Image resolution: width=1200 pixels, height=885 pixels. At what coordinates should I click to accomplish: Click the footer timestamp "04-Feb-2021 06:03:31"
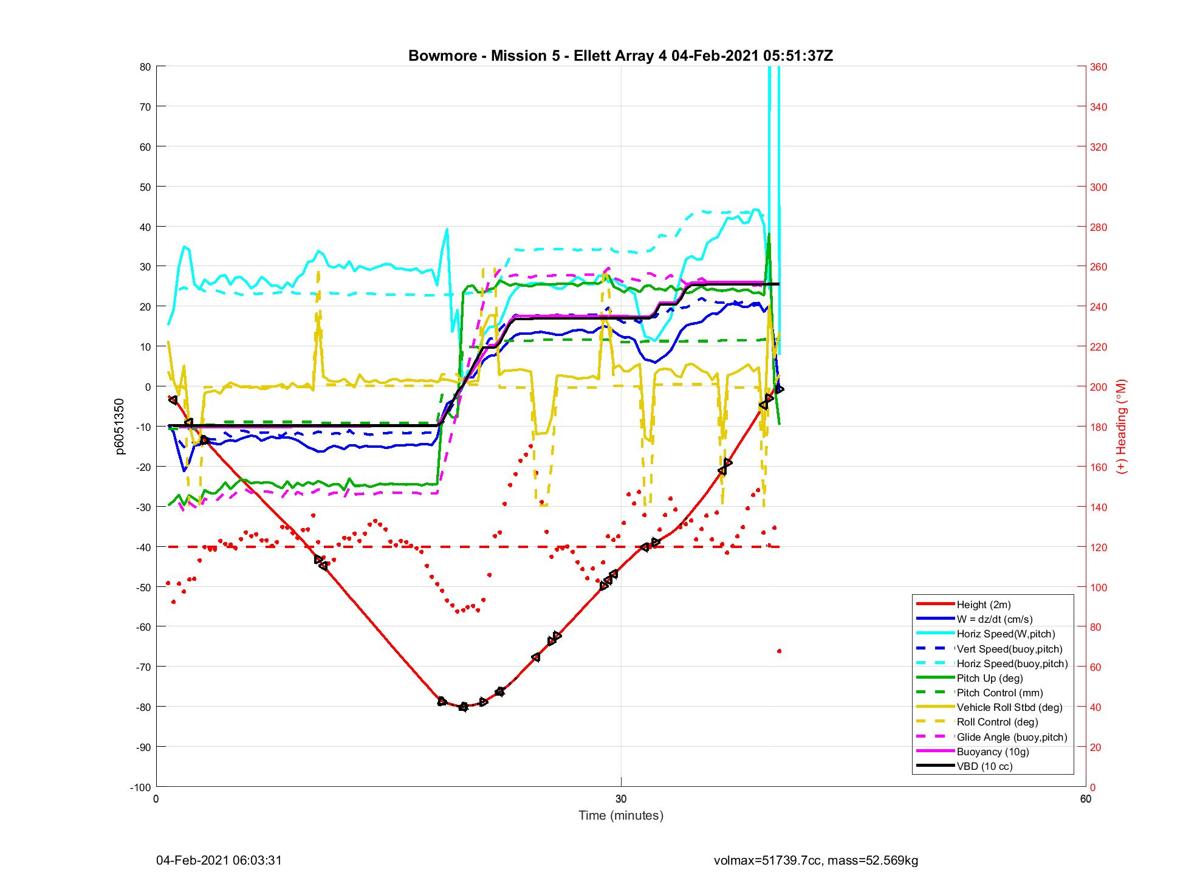pyautogui.click(x=219, y=860)
